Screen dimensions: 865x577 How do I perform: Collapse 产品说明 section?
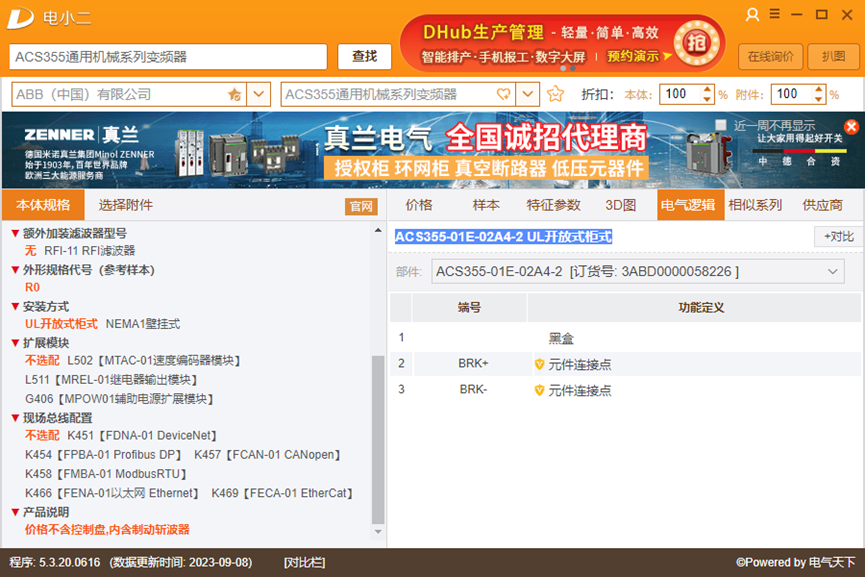tap(15, 512)
